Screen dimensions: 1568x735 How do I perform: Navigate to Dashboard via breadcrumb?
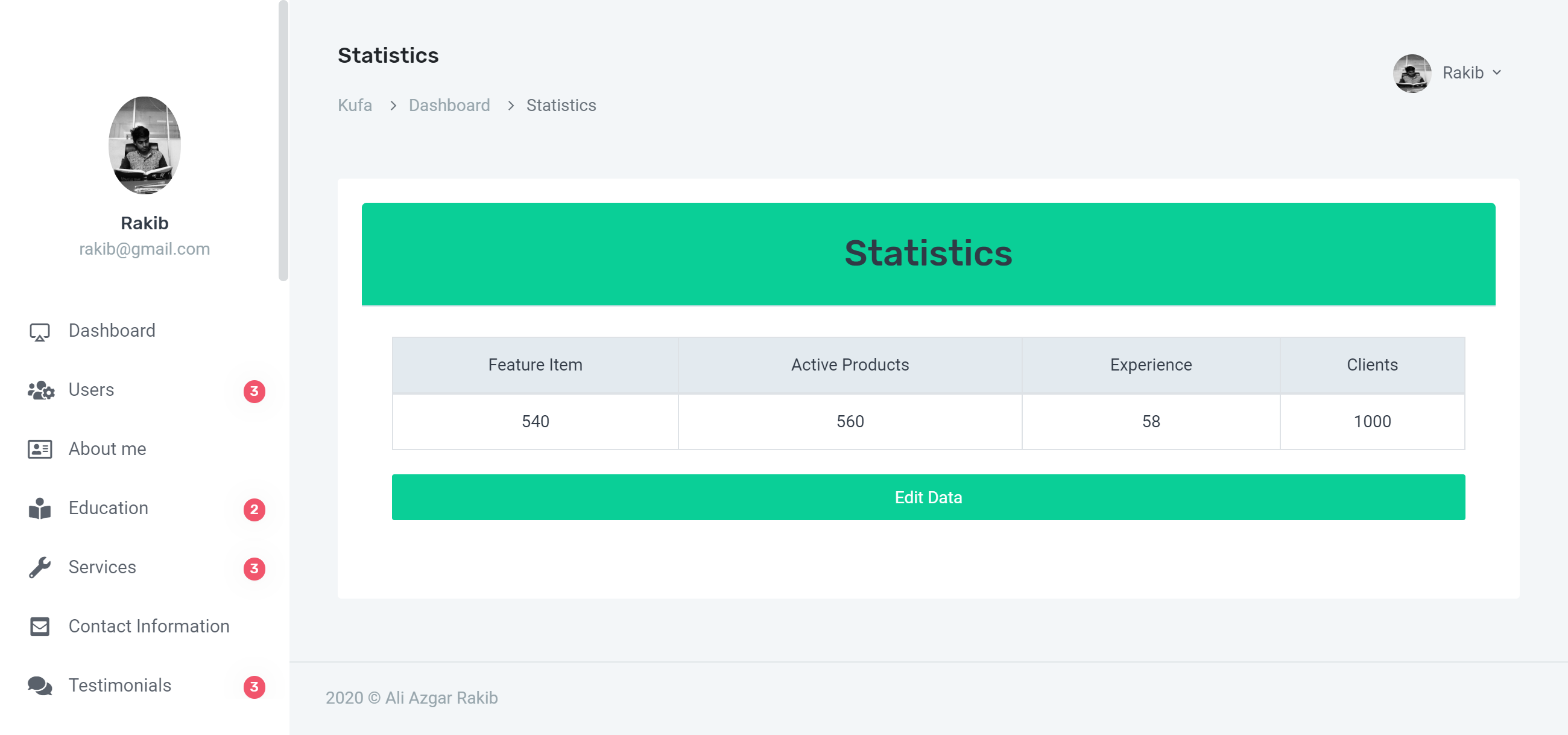(x=449, y=106)
